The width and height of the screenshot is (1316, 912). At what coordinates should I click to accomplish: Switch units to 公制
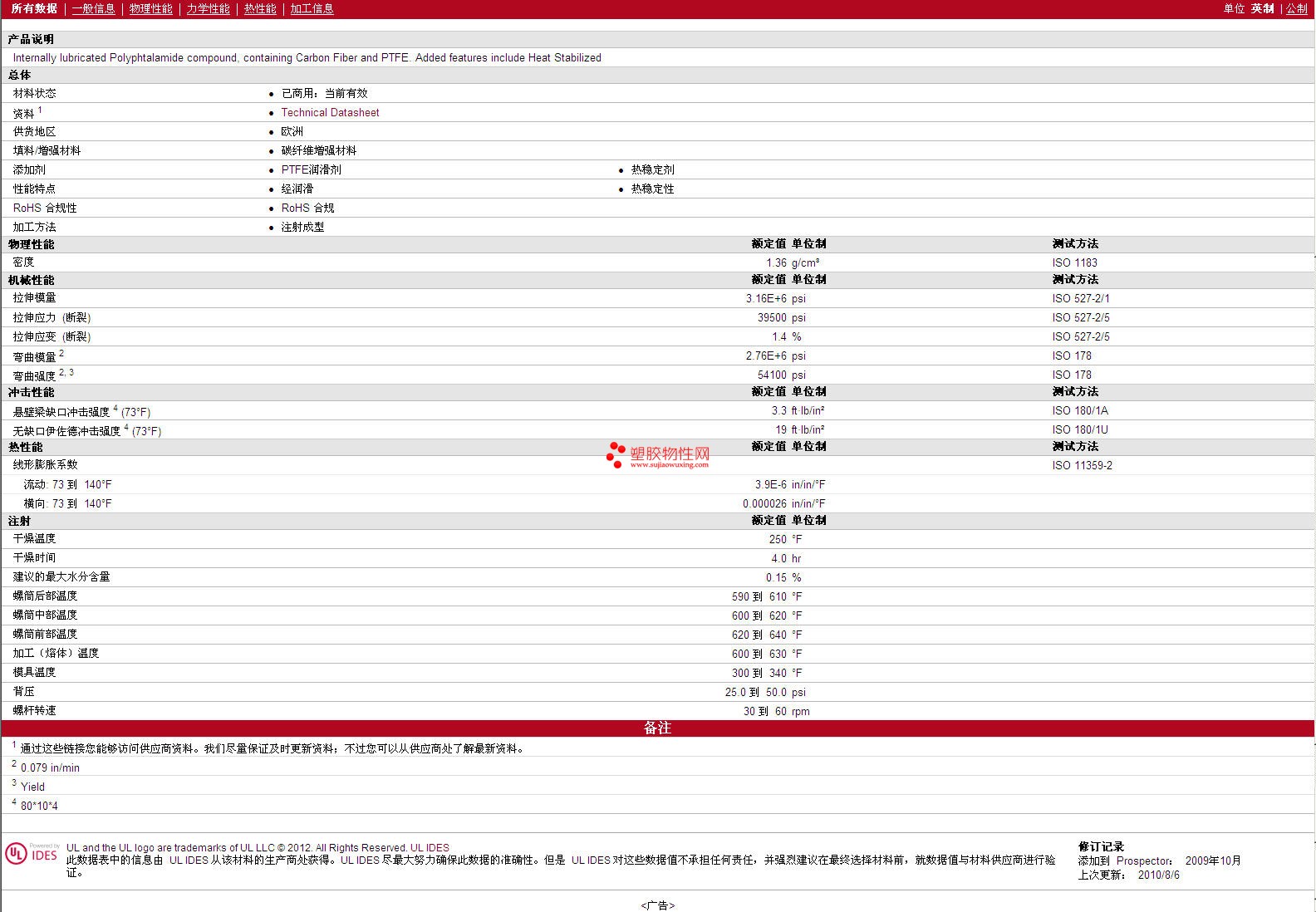point(1296,8)
